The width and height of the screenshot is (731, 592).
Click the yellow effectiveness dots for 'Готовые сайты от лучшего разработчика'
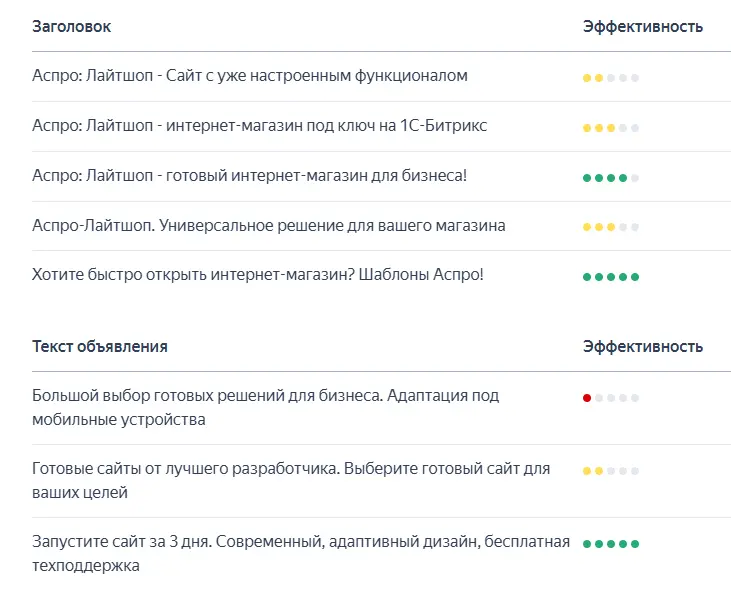[x=611, y=470]
